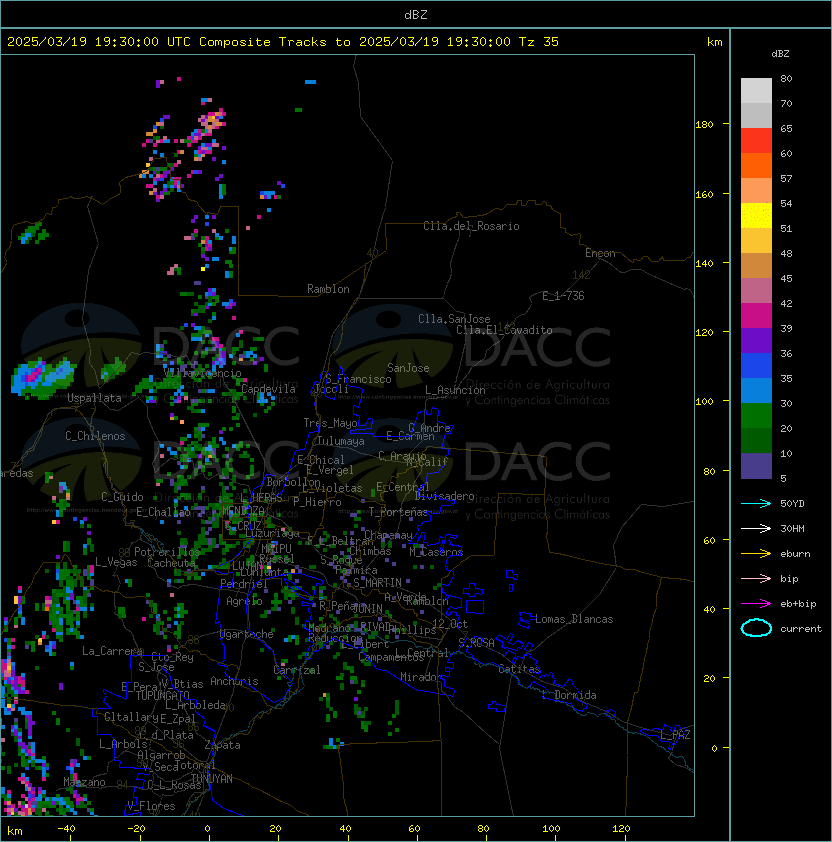832x842 pixels.
Task: Select the pink bip arrow symbol
Action: [x=756, y=578]
